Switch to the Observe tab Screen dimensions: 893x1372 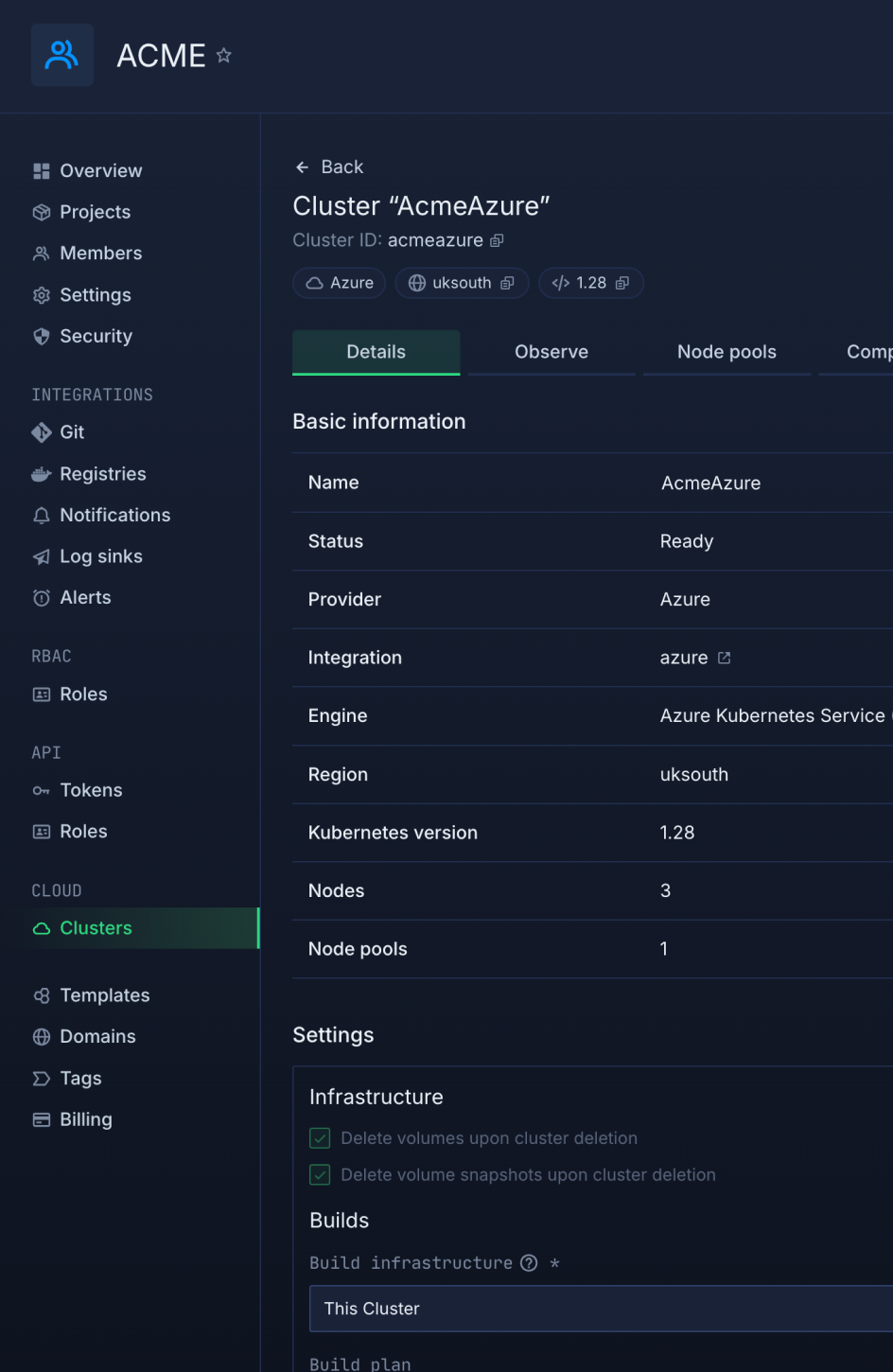[551, 352]
